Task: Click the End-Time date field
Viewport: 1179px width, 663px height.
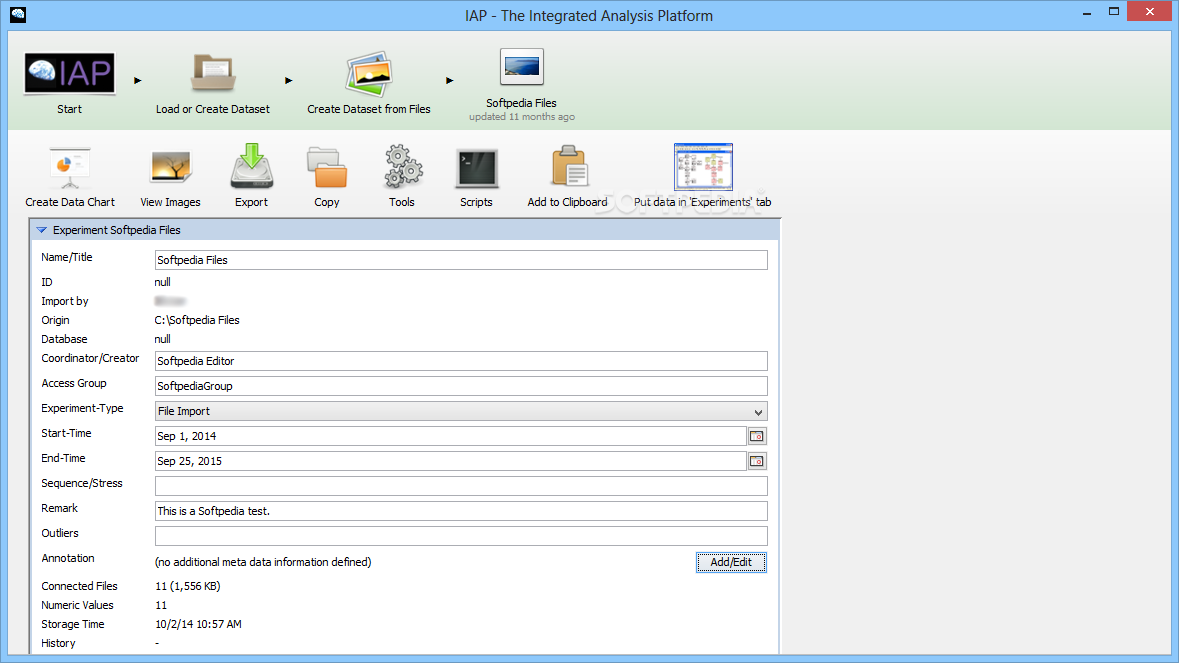Action: [450, 461]
